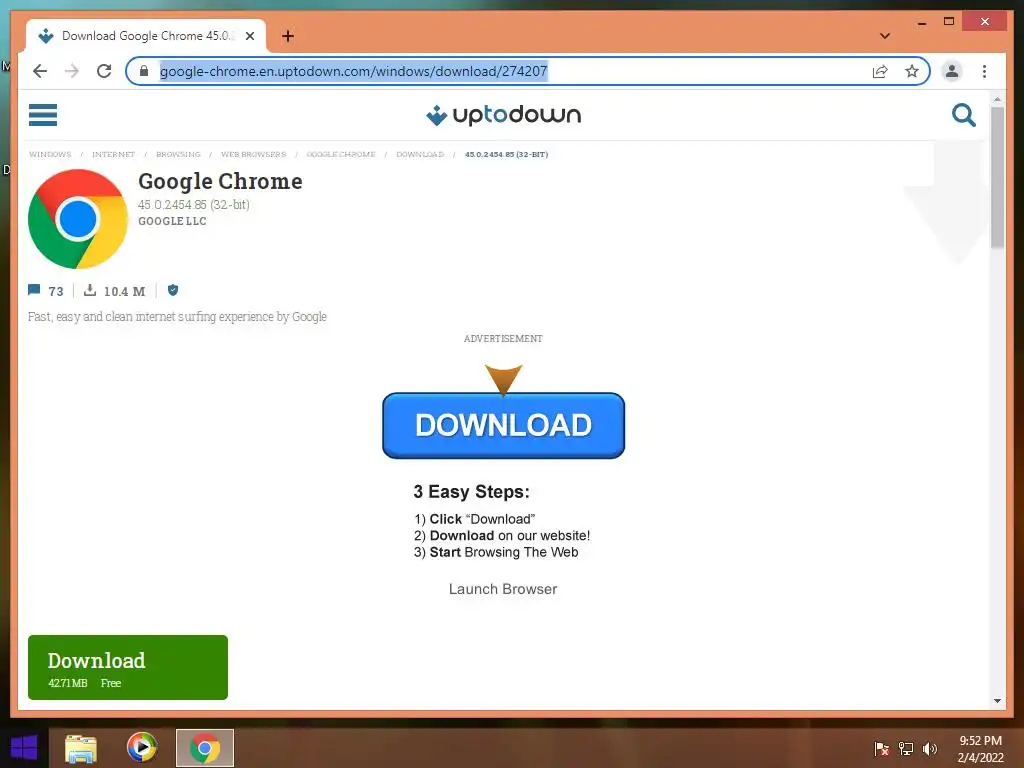Close the Download Google Chrome tab
Screen dimensions: 1024x768
click(250, 36)
